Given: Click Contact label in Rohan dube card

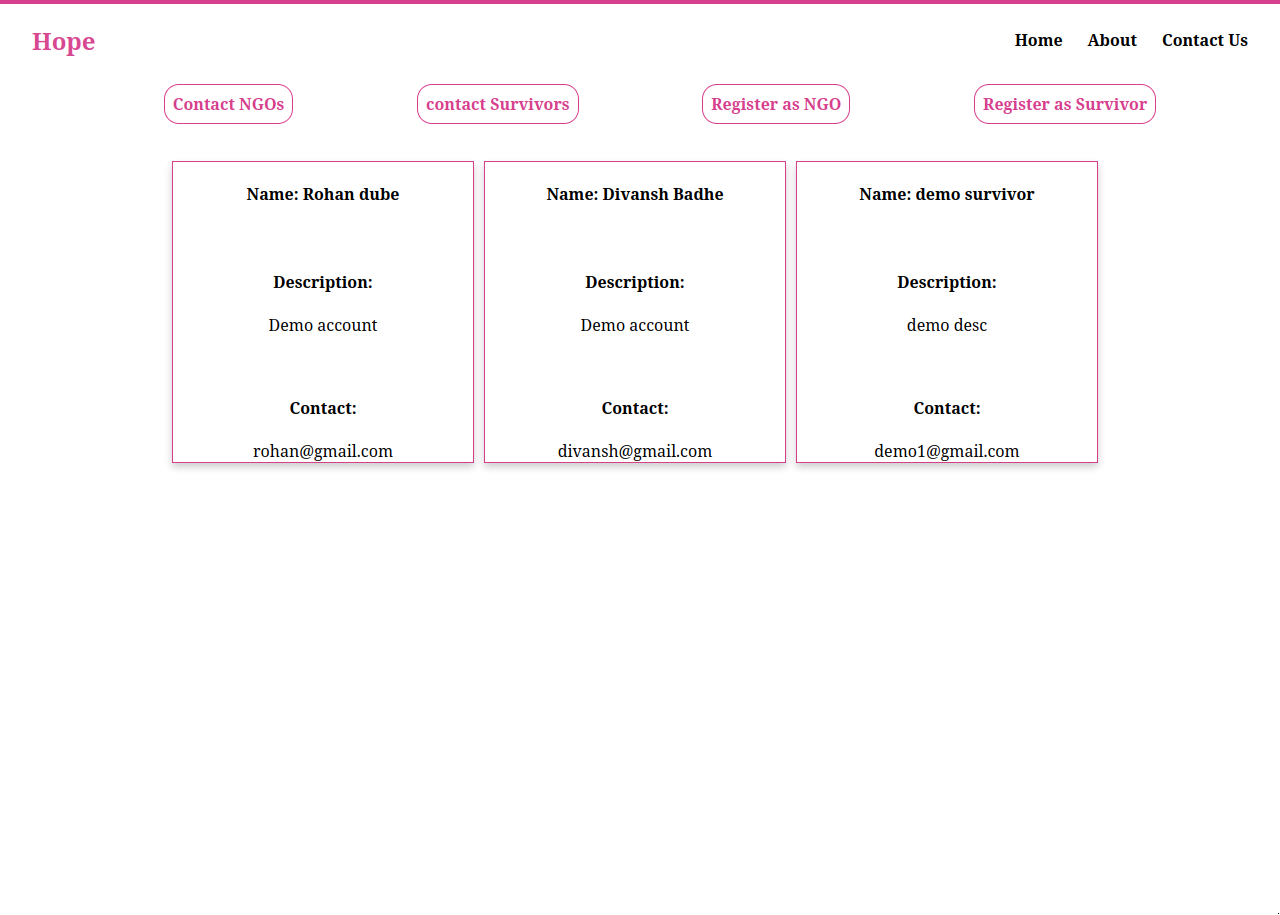Looking at the screenshot, I should click(x=323, y=408).
